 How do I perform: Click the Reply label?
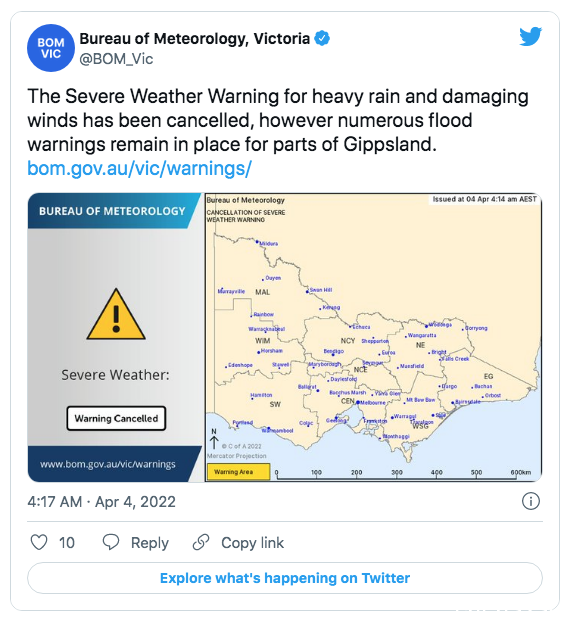150,543
